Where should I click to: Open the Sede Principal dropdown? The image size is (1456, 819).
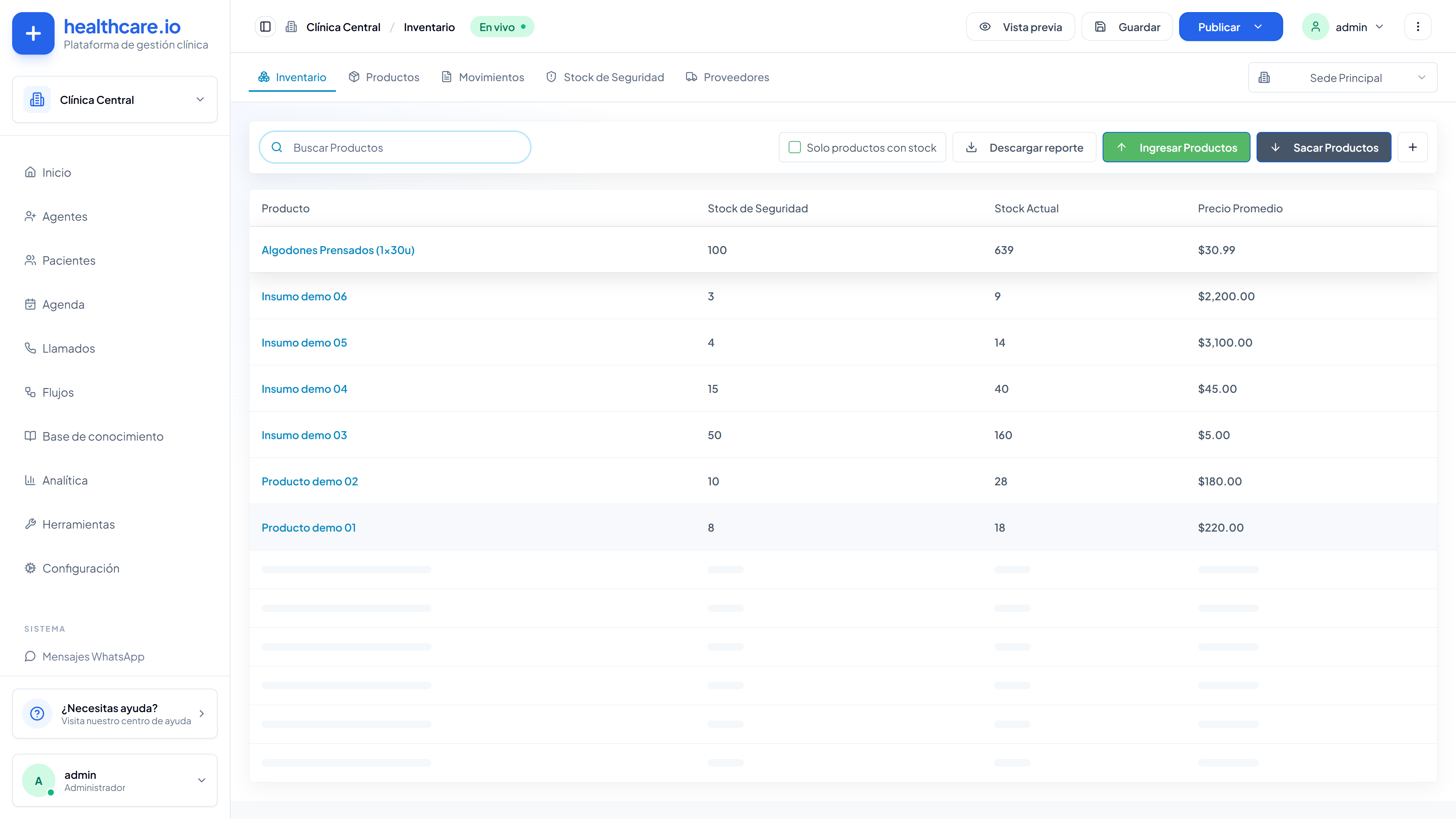click(x=1342, y=77)
